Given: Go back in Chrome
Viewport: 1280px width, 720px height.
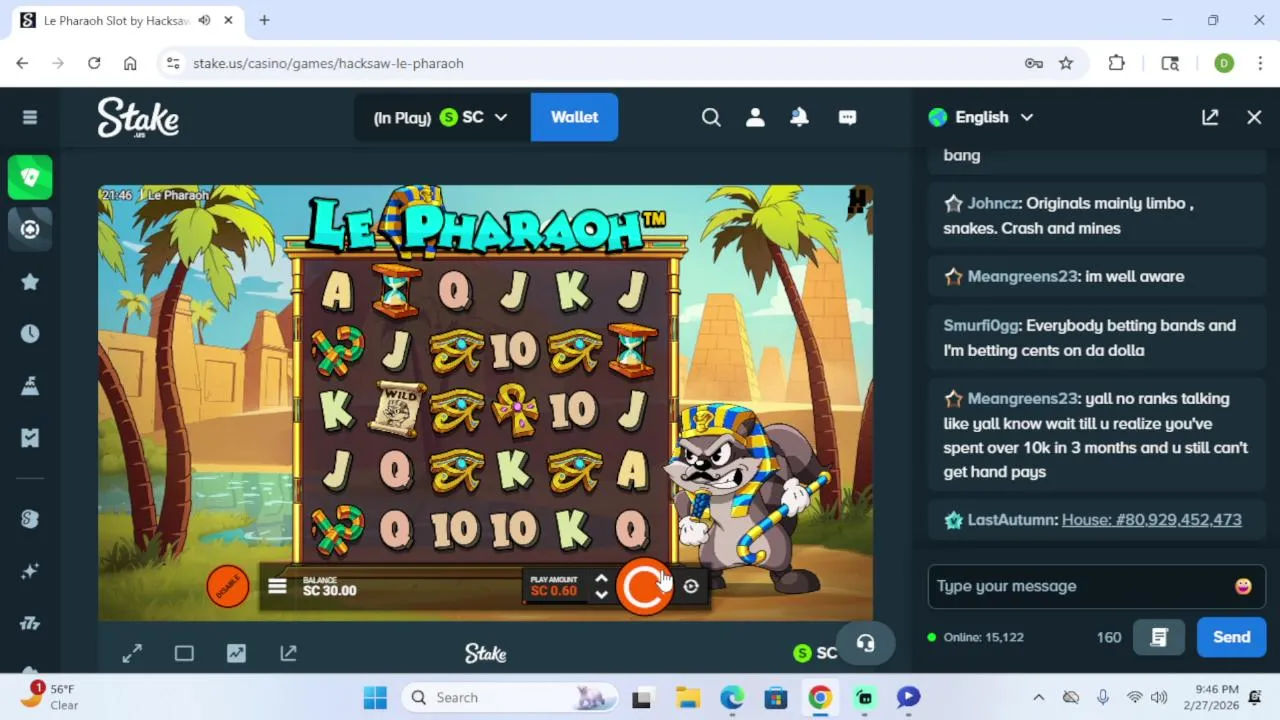Looking at the screenshot, I should pos(22,63).
